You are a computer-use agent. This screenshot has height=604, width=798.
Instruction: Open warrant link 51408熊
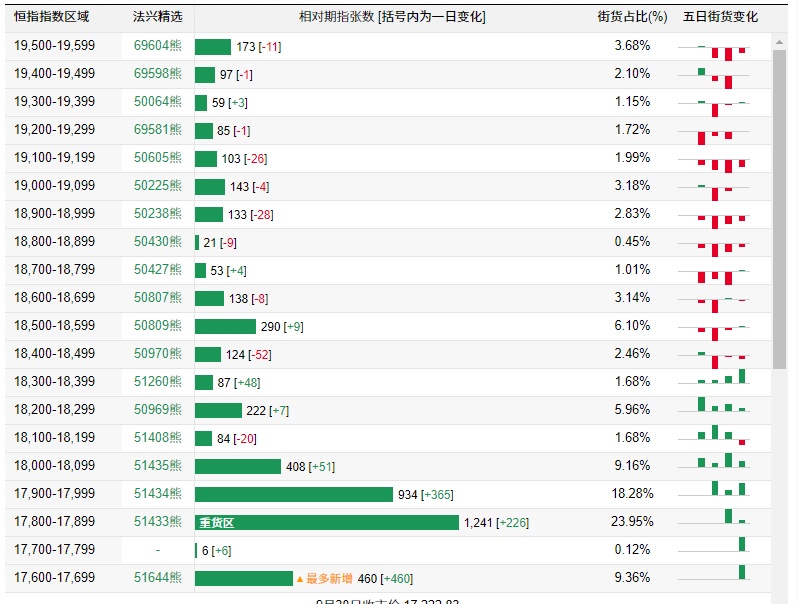(x=158, y=438)
